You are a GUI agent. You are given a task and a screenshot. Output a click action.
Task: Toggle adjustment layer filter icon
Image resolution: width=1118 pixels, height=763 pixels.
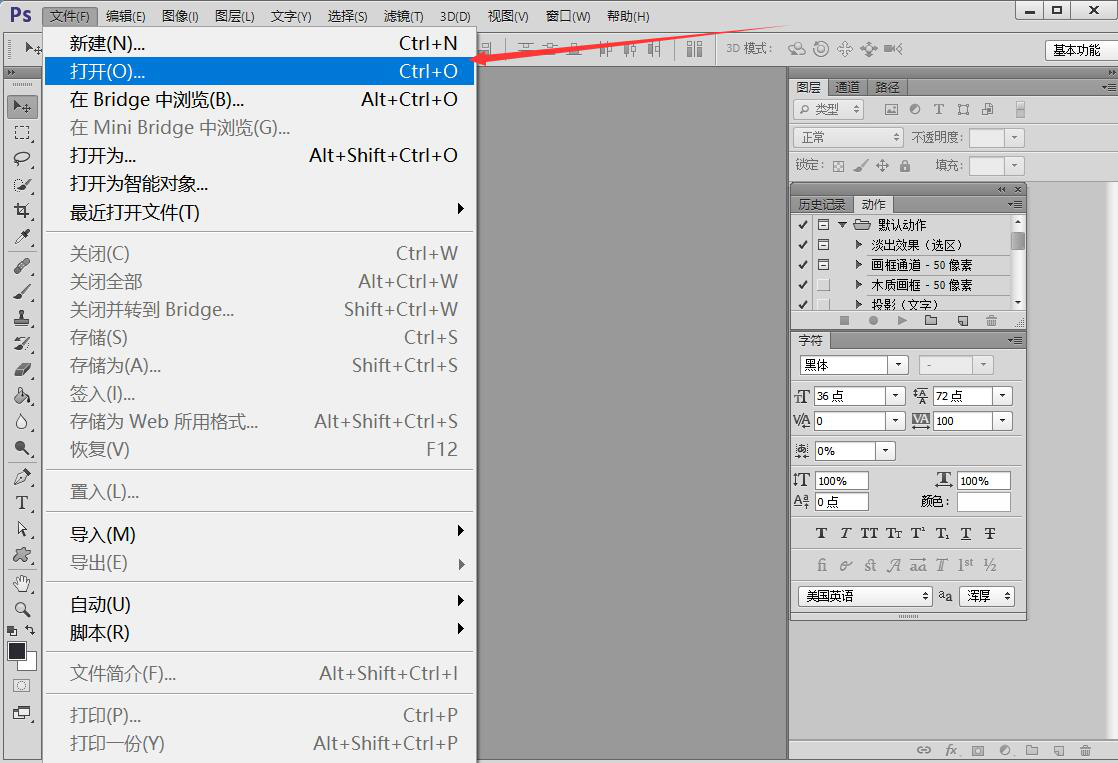click(x=915, y=109)
